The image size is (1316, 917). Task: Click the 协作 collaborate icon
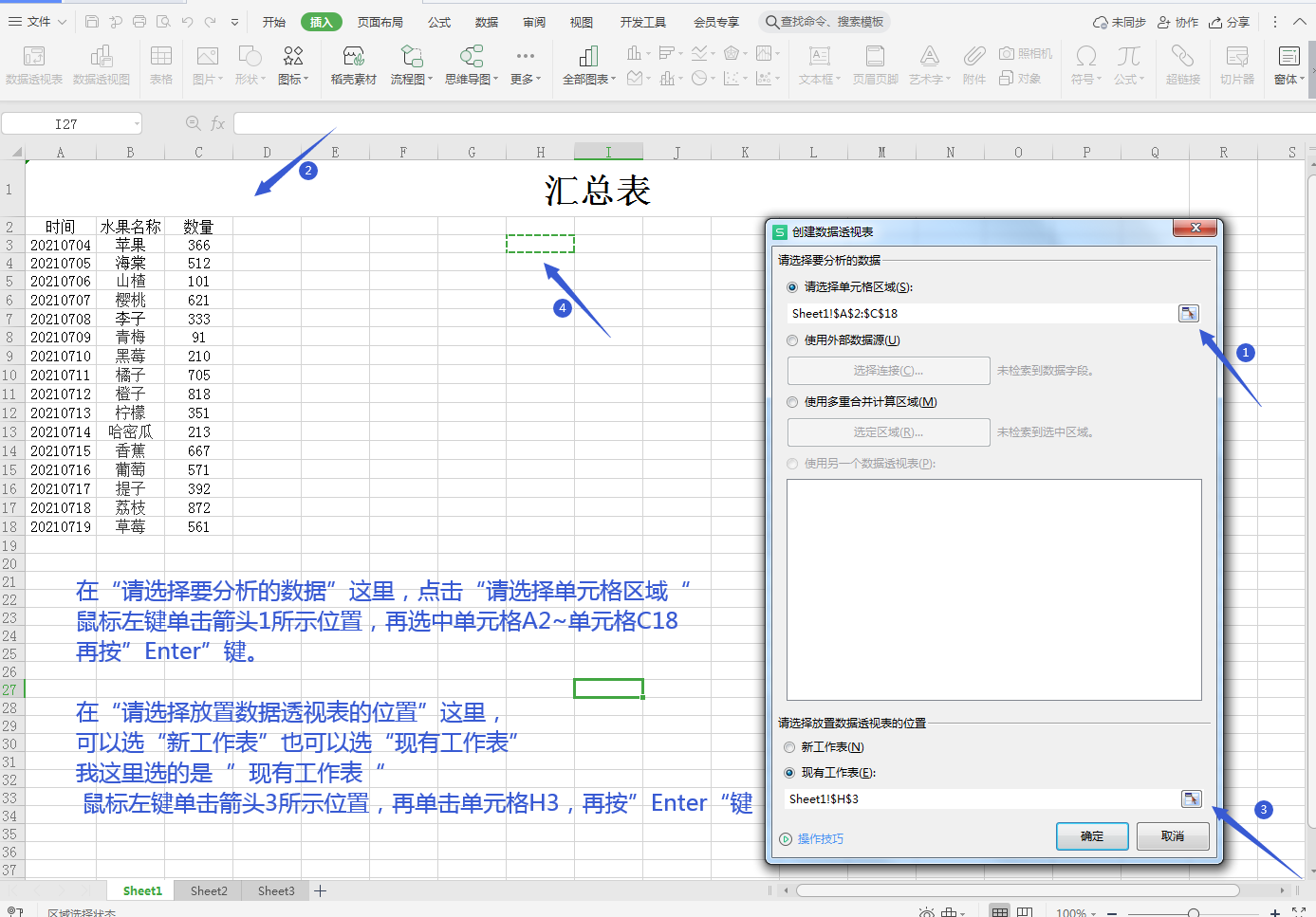(1177, 22)
